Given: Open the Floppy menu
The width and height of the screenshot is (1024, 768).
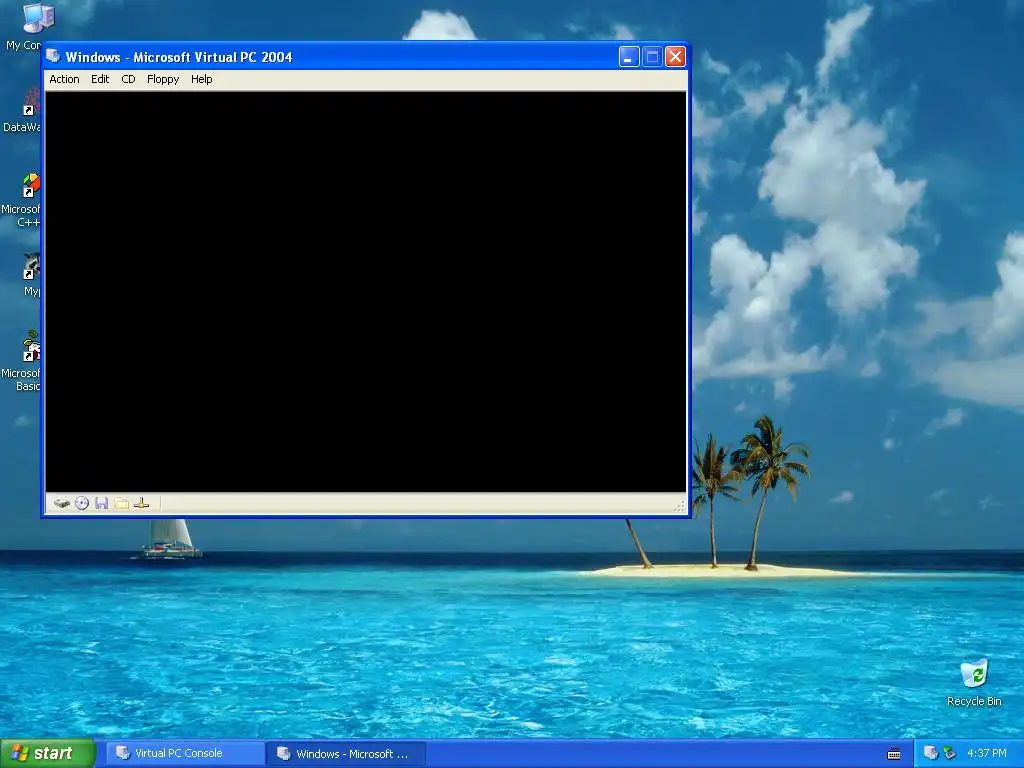Looking at the screenshot, I should (163, 79).
